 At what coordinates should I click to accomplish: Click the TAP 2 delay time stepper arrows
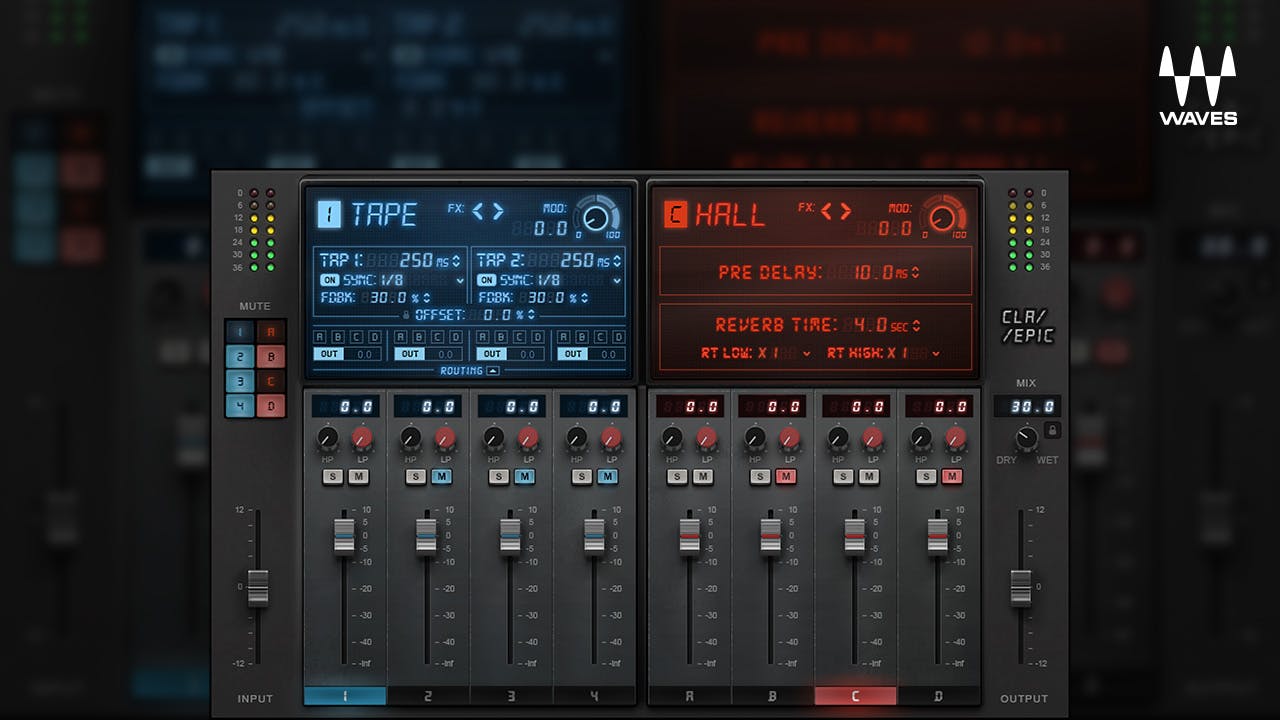point(615,261)
